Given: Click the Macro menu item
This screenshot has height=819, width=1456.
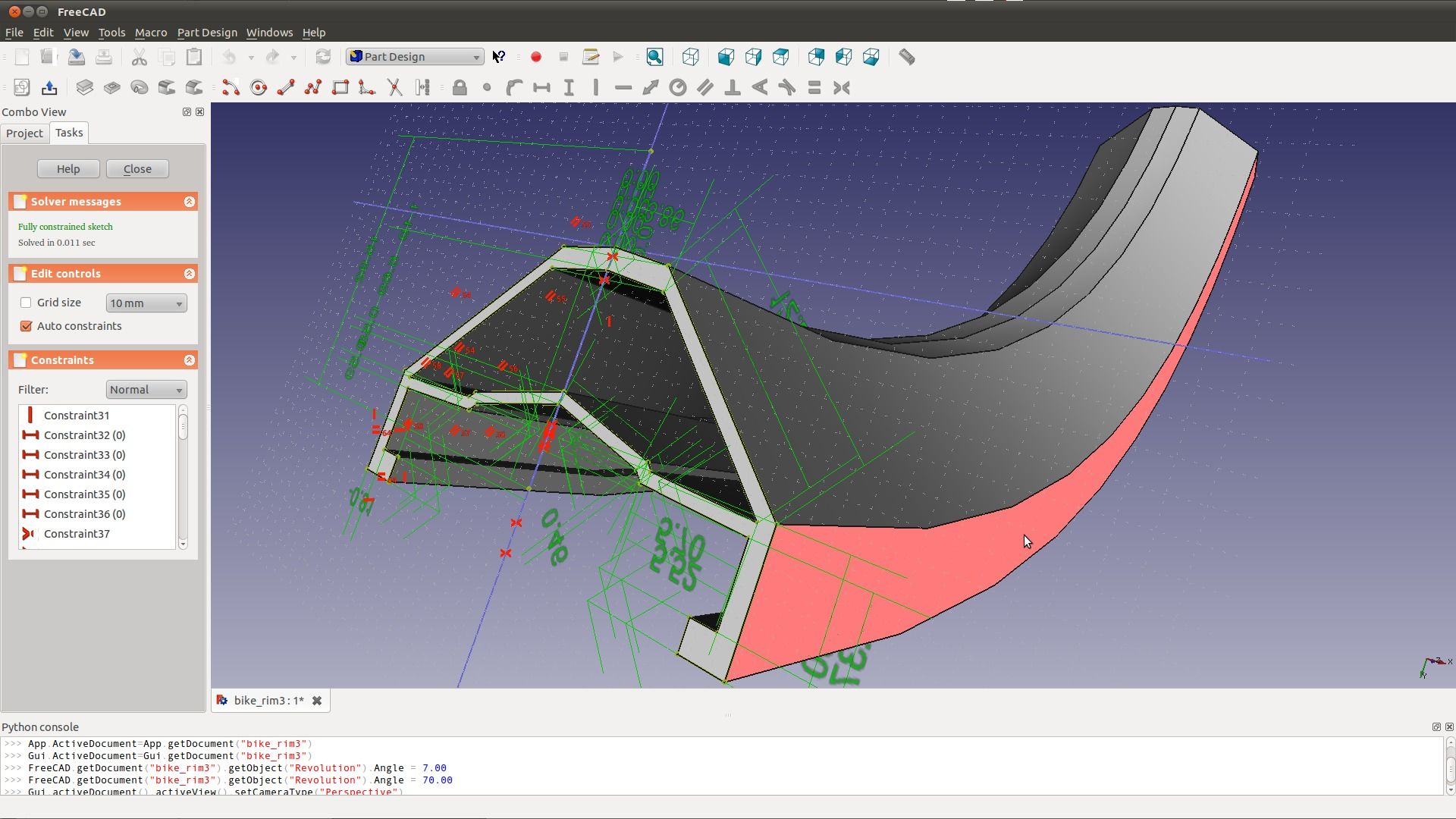Looking at the screenshot, I should click(150, 32).
